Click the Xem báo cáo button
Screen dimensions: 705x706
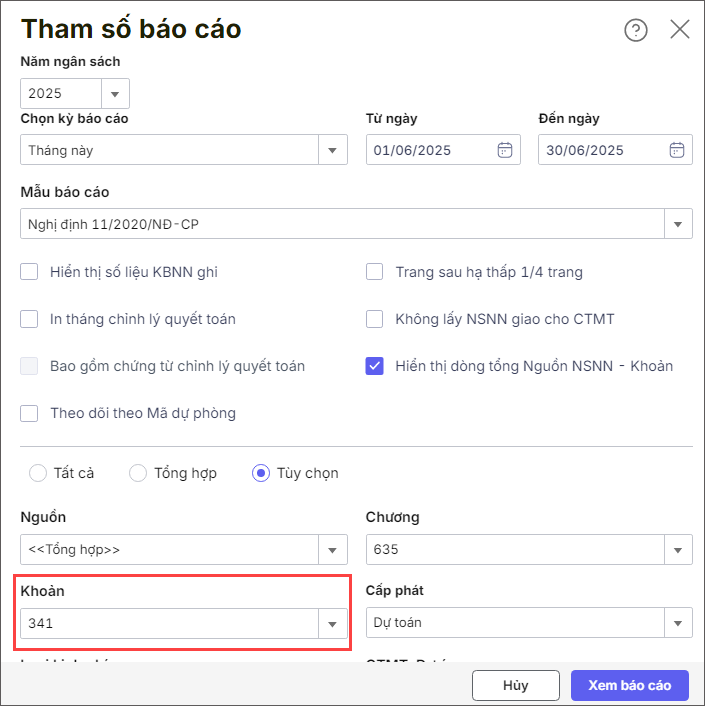[x=629, y=686]
